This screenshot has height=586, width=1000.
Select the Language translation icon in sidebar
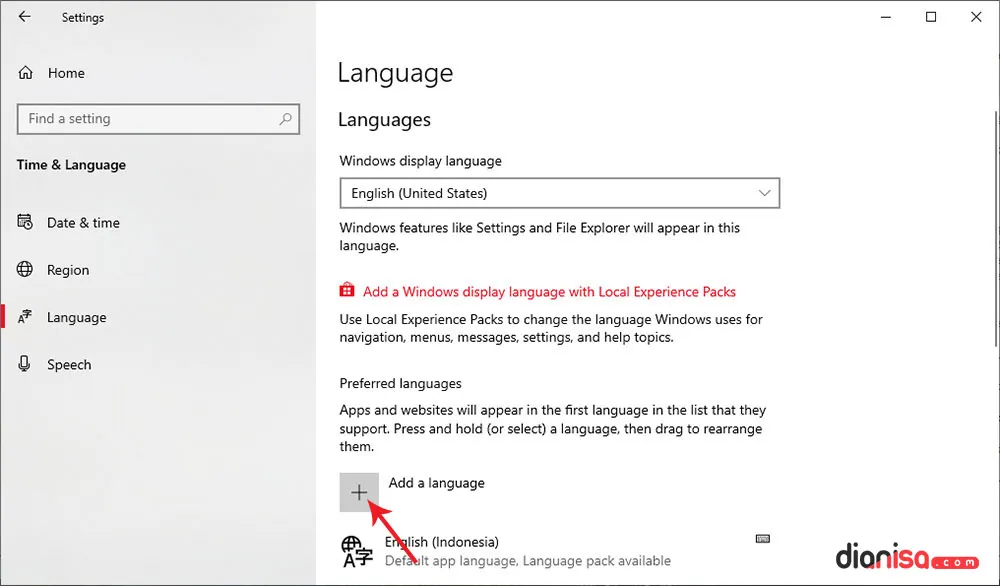pyautogui.click(x=25, y=317)
